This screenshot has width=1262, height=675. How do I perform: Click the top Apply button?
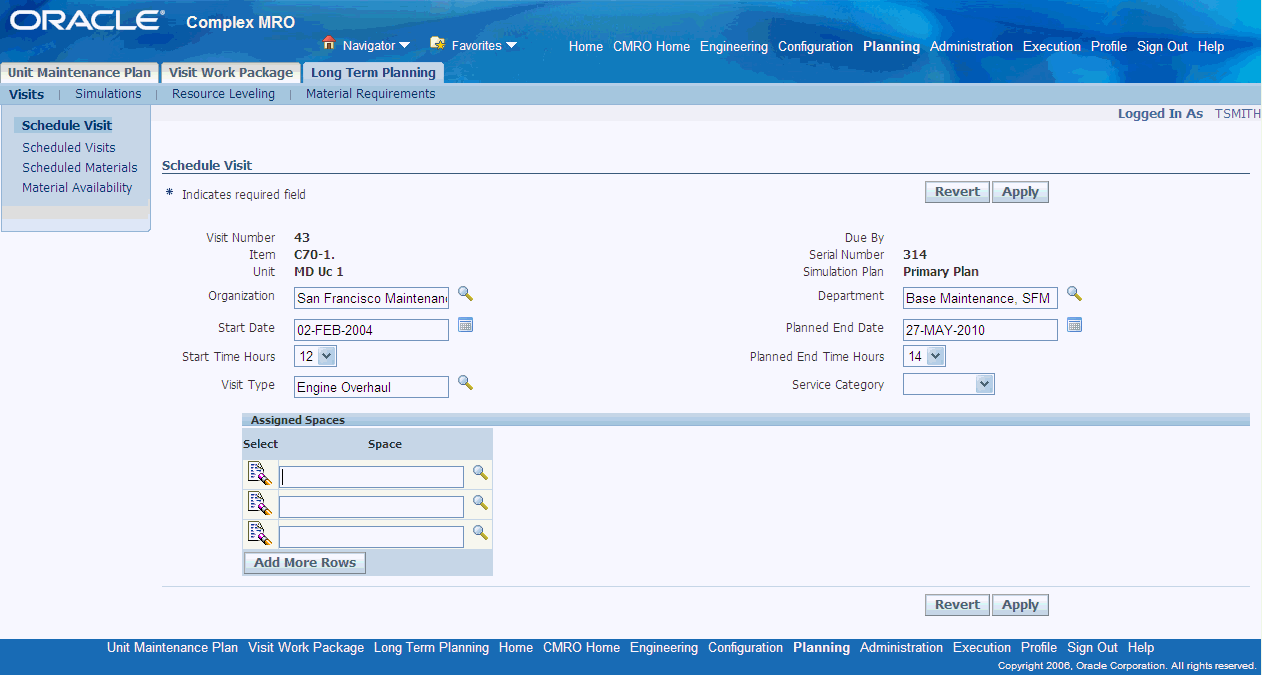click(x=1020, y=192)
